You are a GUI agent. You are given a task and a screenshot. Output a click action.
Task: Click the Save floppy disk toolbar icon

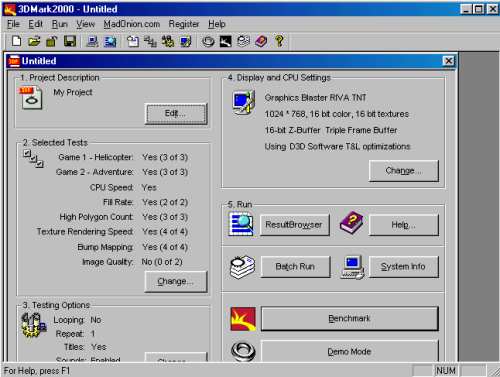[70, 41]
